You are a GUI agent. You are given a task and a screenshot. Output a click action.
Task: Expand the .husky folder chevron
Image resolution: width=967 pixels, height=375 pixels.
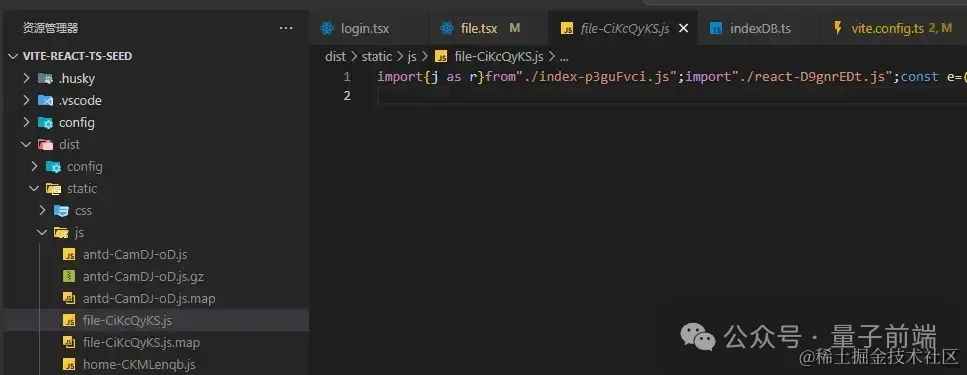pyautogui.click(x=26, y=78)
